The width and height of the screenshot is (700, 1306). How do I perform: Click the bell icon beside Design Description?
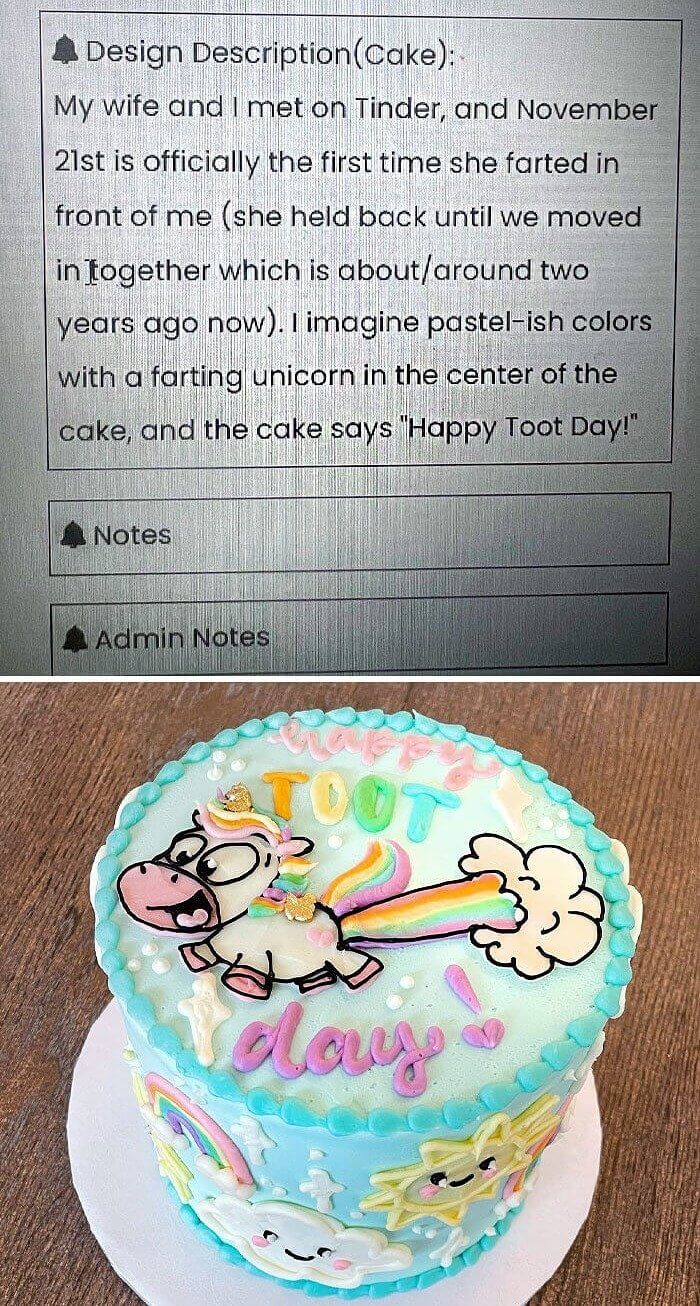pyautogui.click(x=68, y=50)
